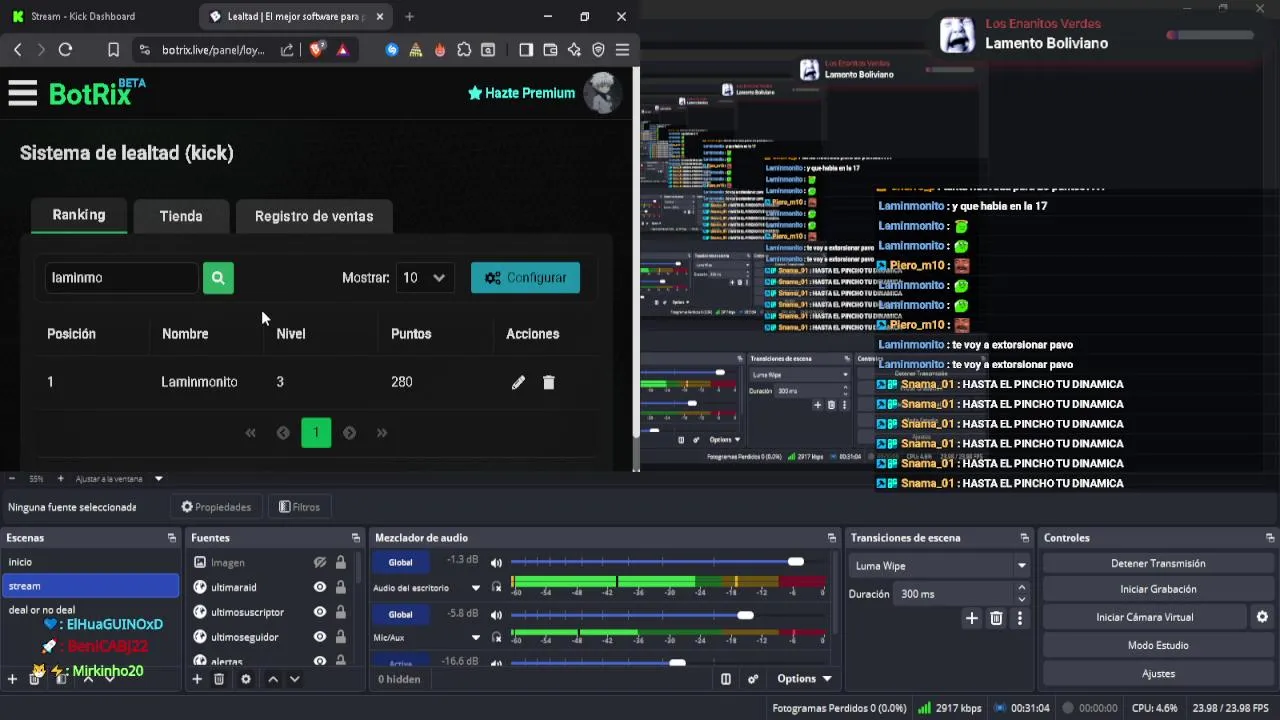The height and width of the screenshot is (720, 1280).
Task: Add a new source in Fuentes
Action: point(197,679)
